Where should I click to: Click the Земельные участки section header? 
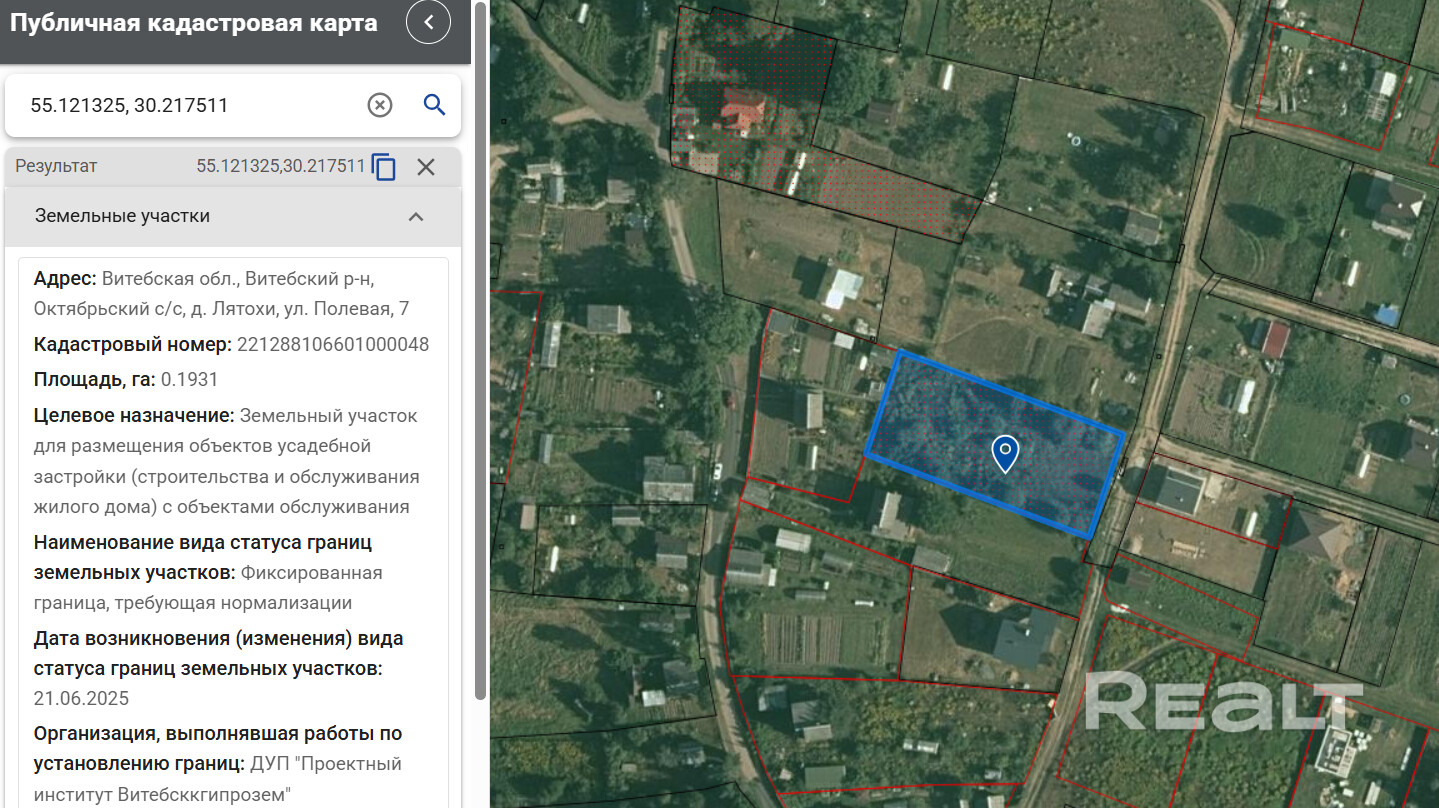pos(122,217)
